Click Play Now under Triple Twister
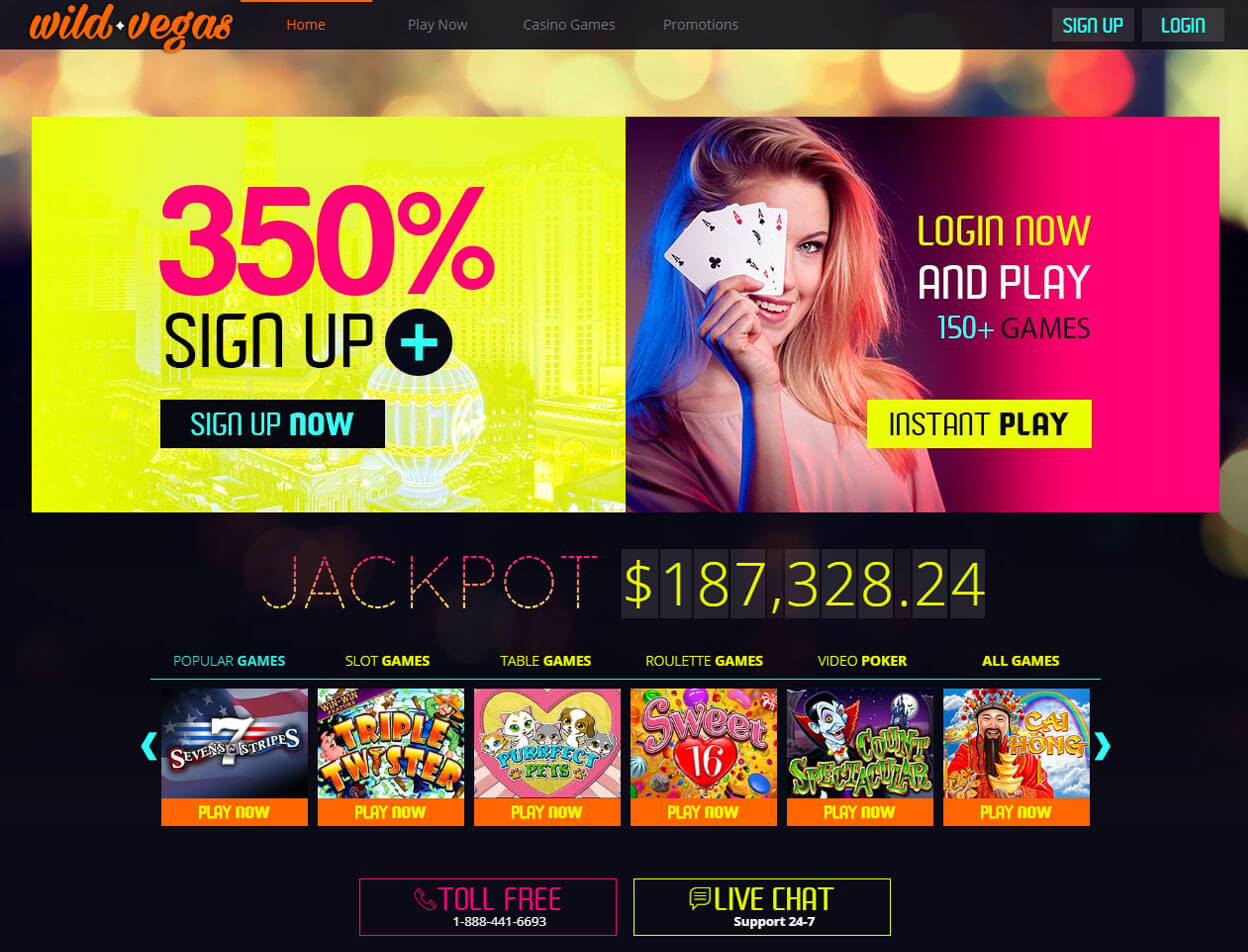Image resolution: width=1248 pixels, height=952 pixels. click(391, 812)
